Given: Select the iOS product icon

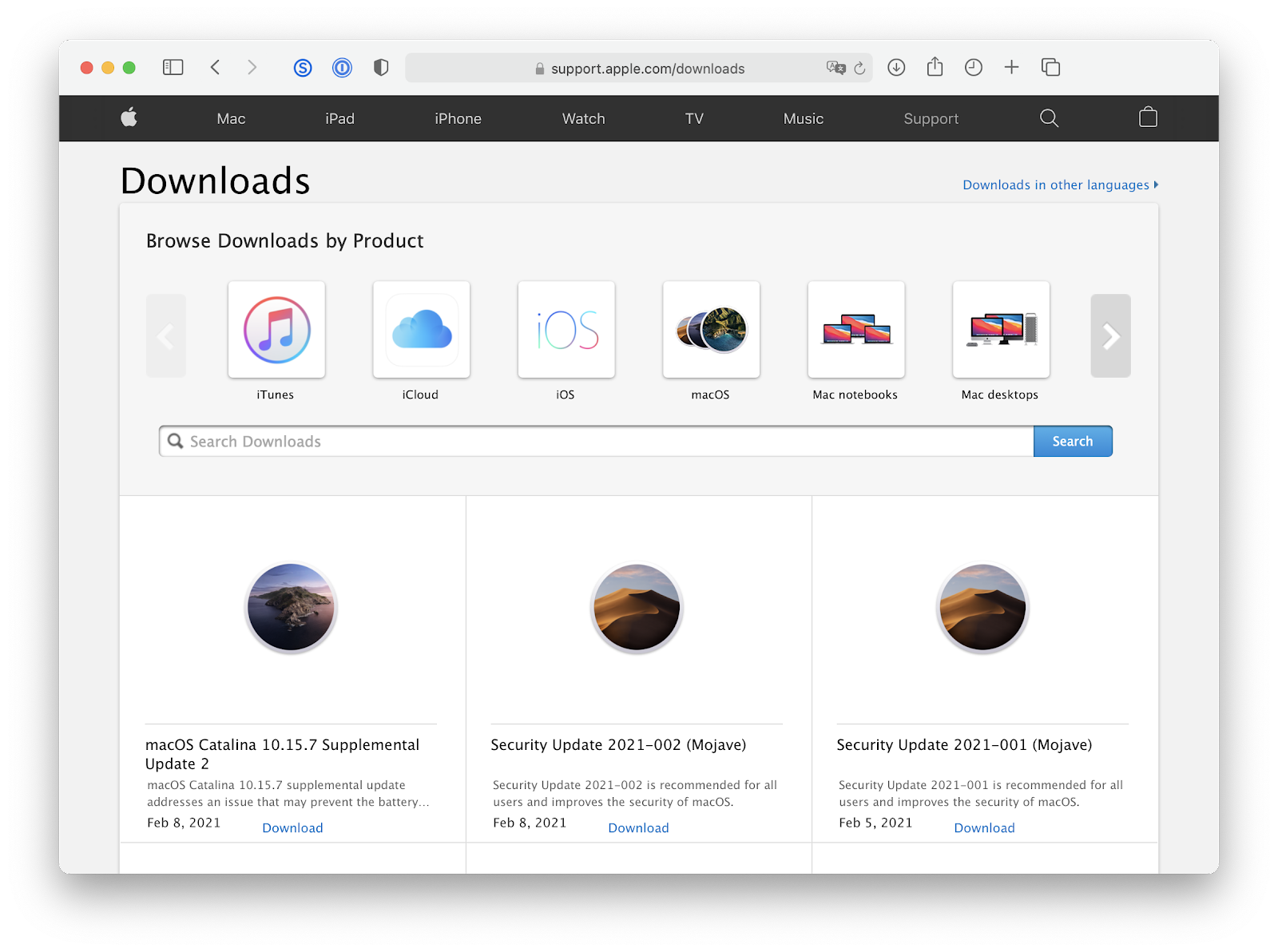Looking at the screenshot, I should click(x=566, y=329).
